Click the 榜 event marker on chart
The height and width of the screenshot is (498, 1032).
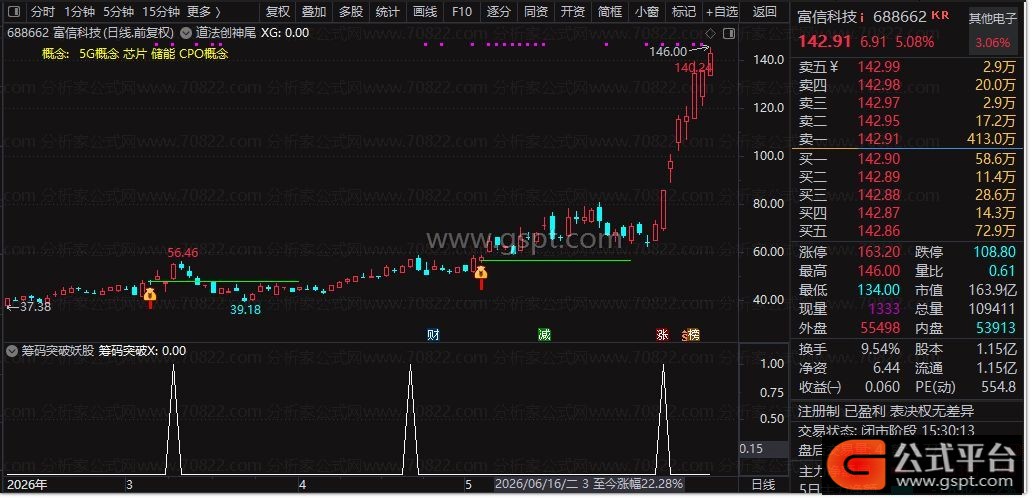pyautogui.click(x=692, y=335)
